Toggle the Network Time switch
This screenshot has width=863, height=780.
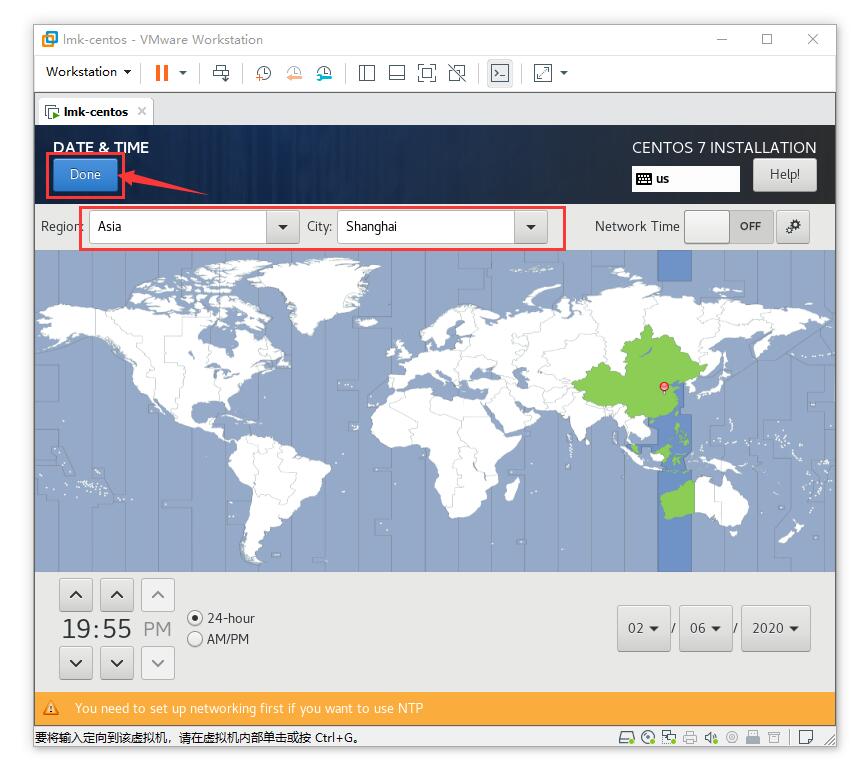click(729, 227)
